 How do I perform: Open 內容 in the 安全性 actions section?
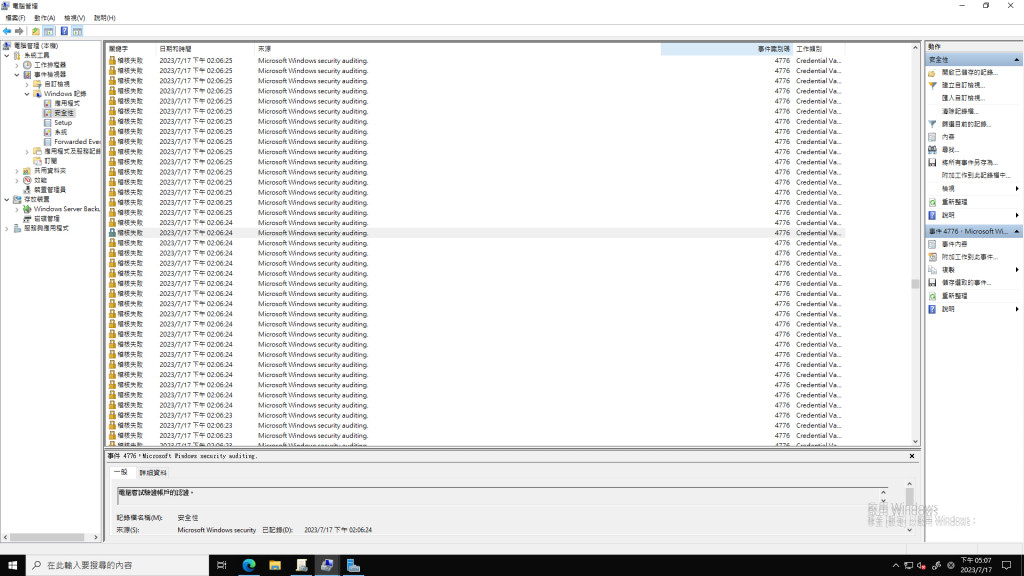tap(948, 137)
